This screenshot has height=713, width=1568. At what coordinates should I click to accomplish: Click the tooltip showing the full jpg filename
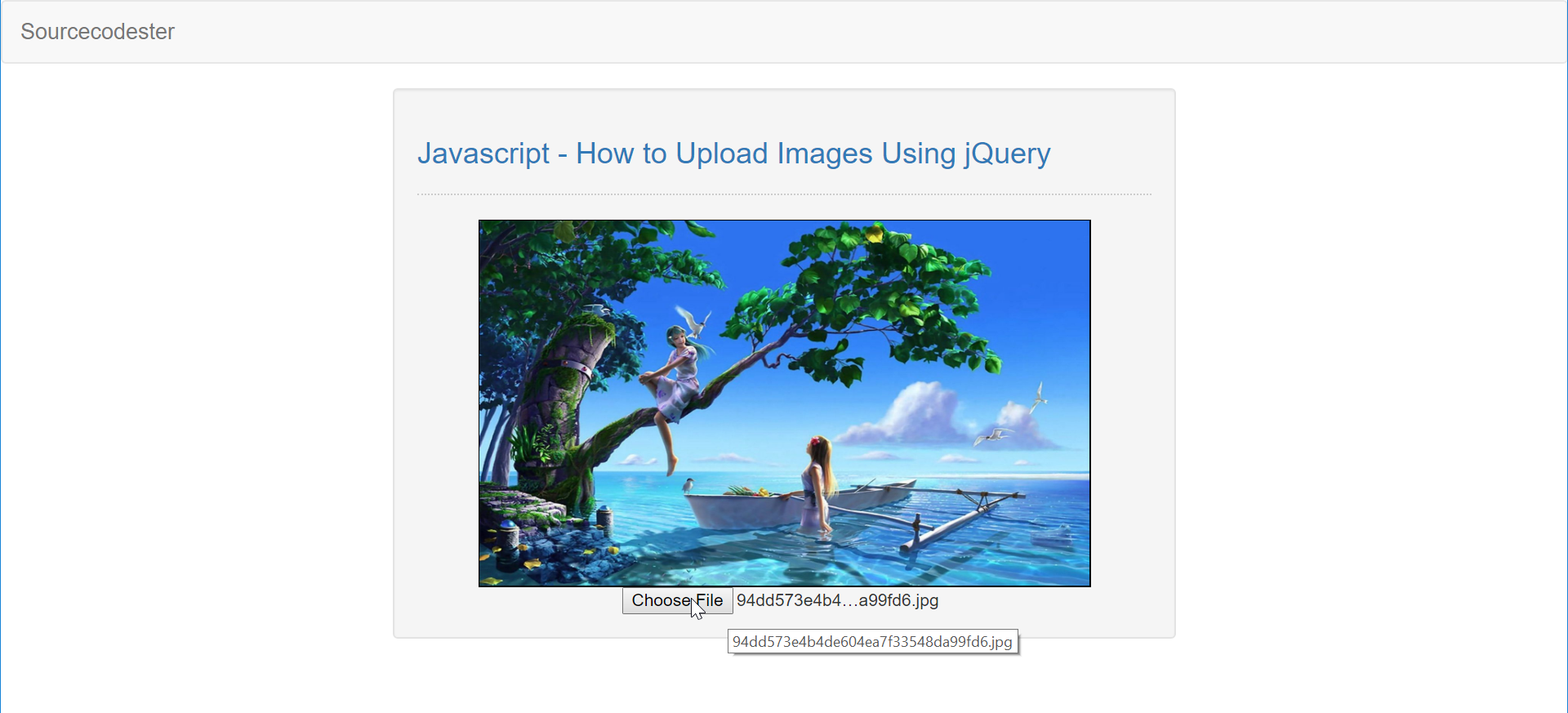pos(872,642)
